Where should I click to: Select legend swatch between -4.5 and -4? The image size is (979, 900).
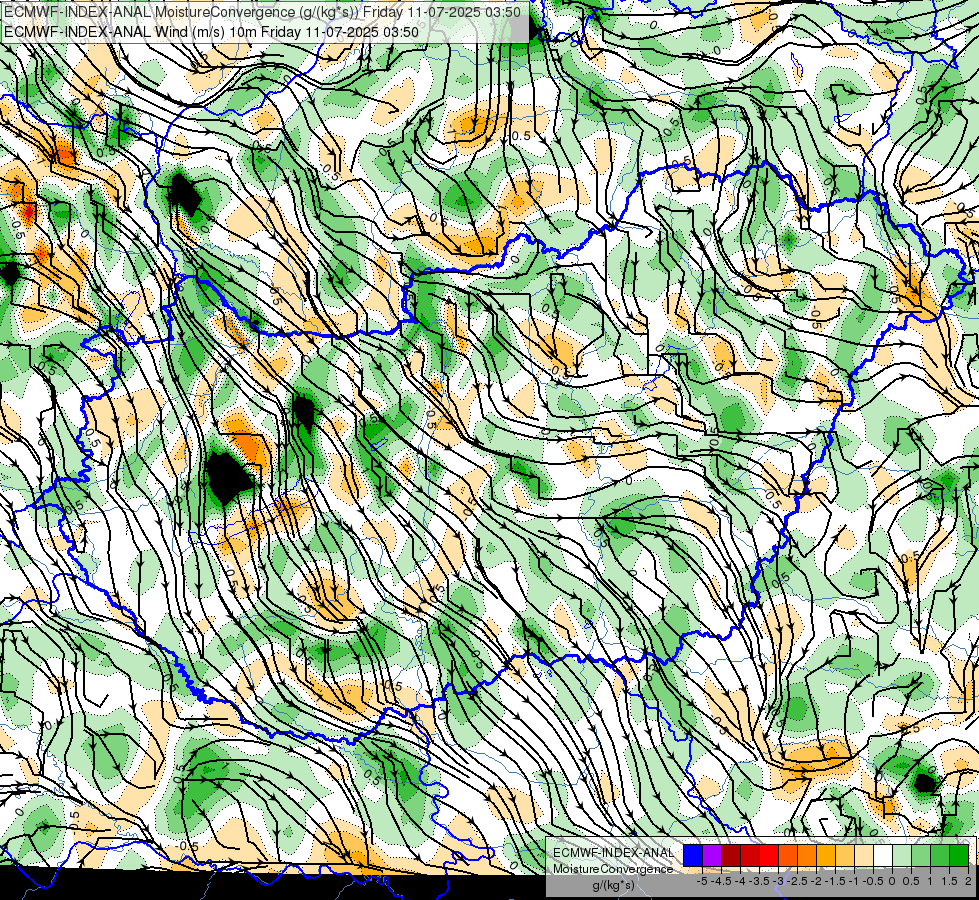731,855
